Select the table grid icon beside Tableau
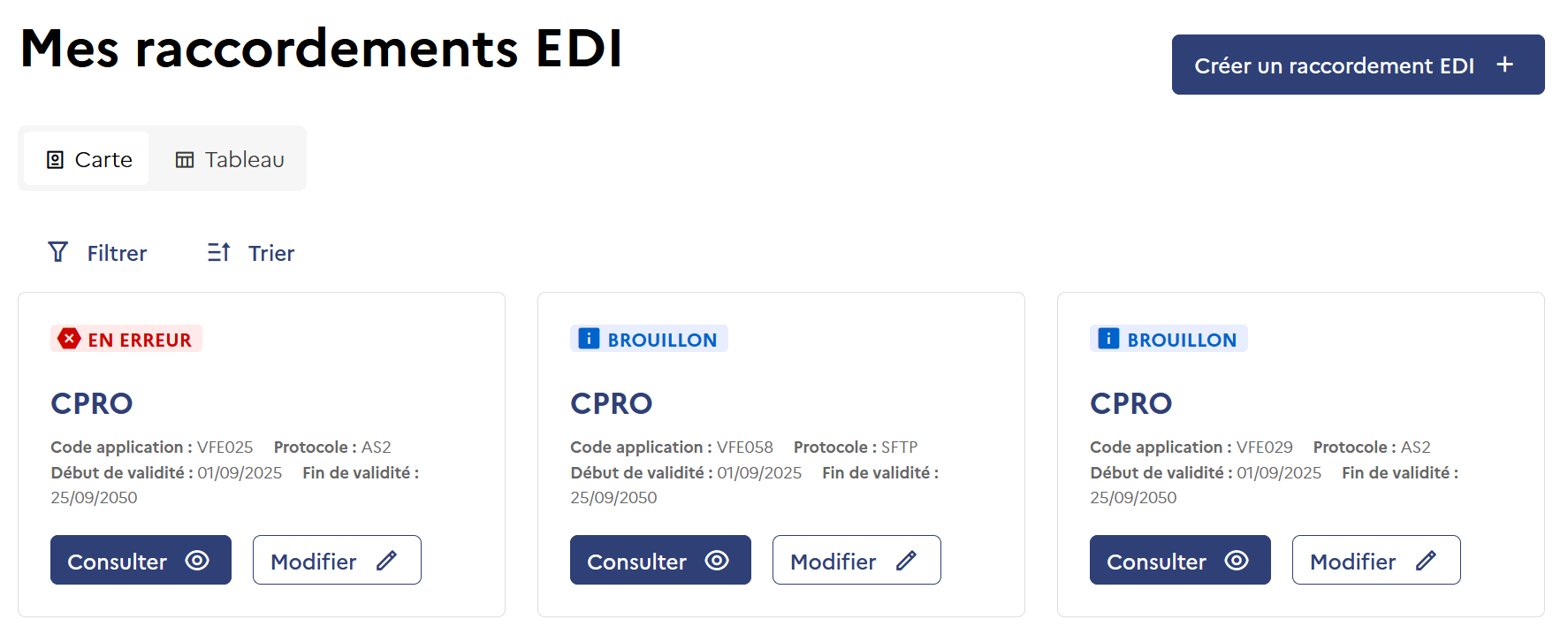This screenshot has height=635, width=1568. point(185,158)
